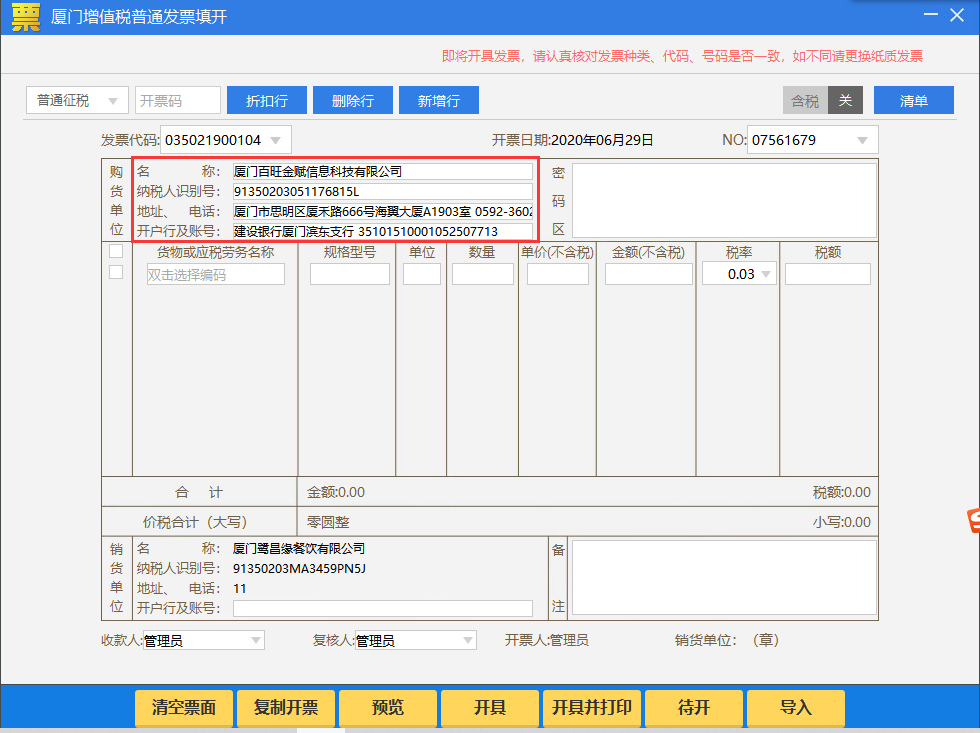The width and height of the screenshot is (980, 733).
Task: Toggle the 含税 switch off/on
Action: tap(822, 100)
